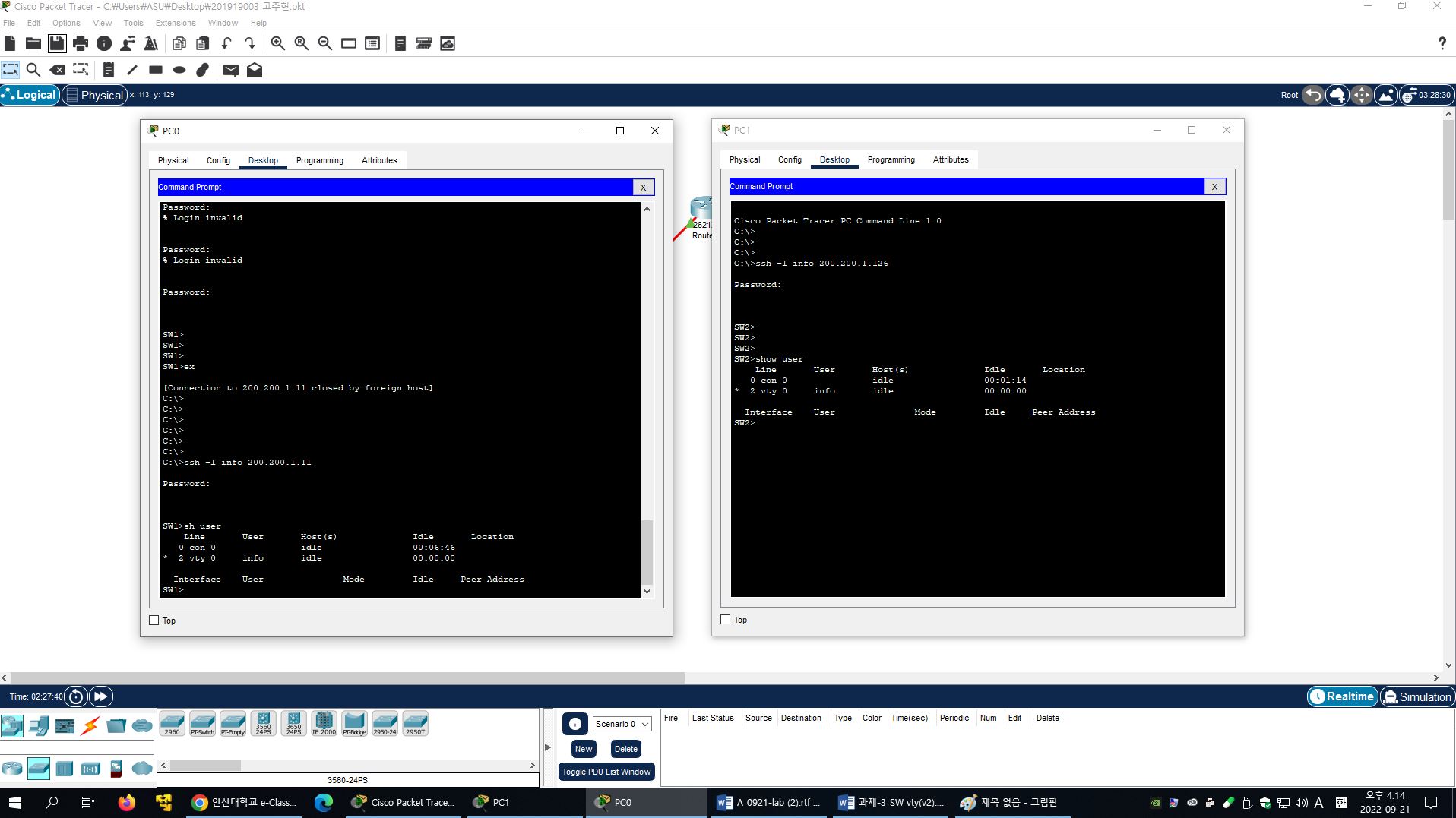Close PC0 Command Prompt with X button
Image resolution: width=1456 pixels, height=818 pixels.
tap(643, 187)
